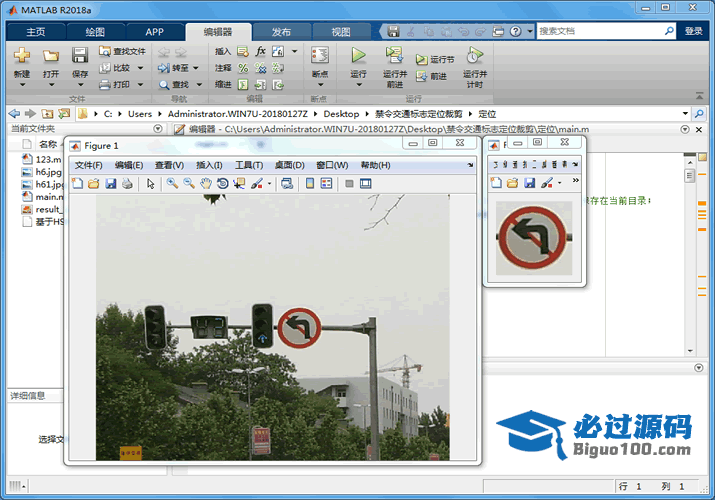Toggle Insert Colorbar in Figure 1 toolbar

pos(310,183)
